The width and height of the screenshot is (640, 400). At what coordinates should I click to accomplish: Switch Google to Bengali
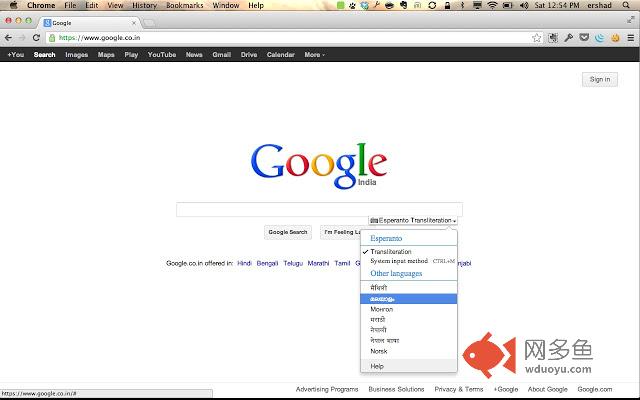pyautogui.click(x=267, y=263)
